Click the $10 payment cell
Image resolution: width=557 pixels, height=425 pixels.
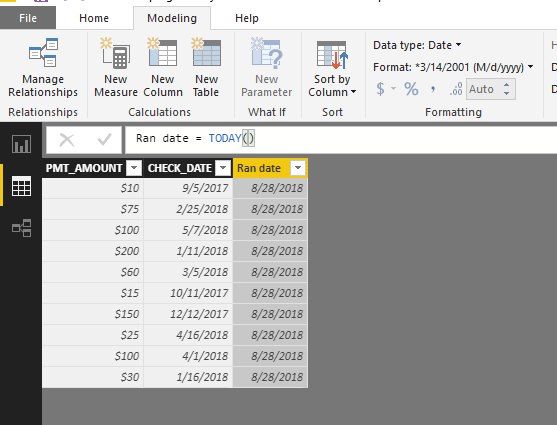(93, 188)
